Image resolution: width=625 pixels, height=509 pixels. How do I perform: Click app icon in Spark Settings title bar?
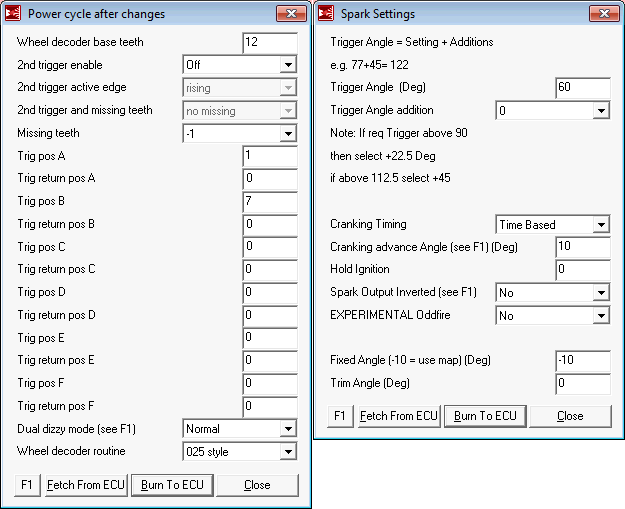(326, 14)
